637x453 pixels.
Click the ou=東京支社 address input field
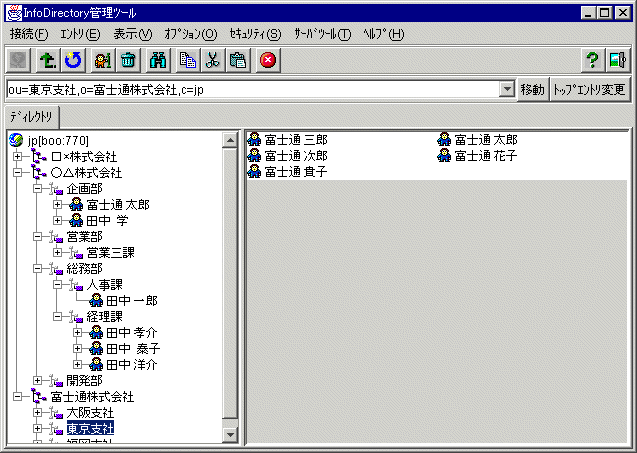tap(253, 89)
